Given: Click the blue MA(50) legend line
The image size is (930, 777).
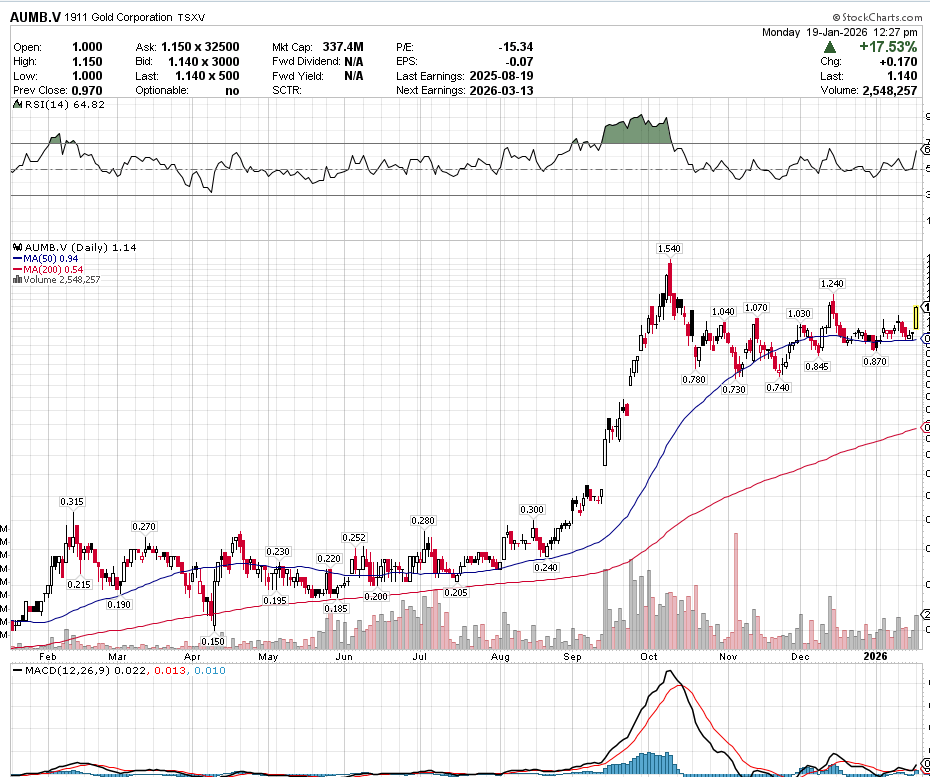Looking at the screenshot, I should coord(16,258).
